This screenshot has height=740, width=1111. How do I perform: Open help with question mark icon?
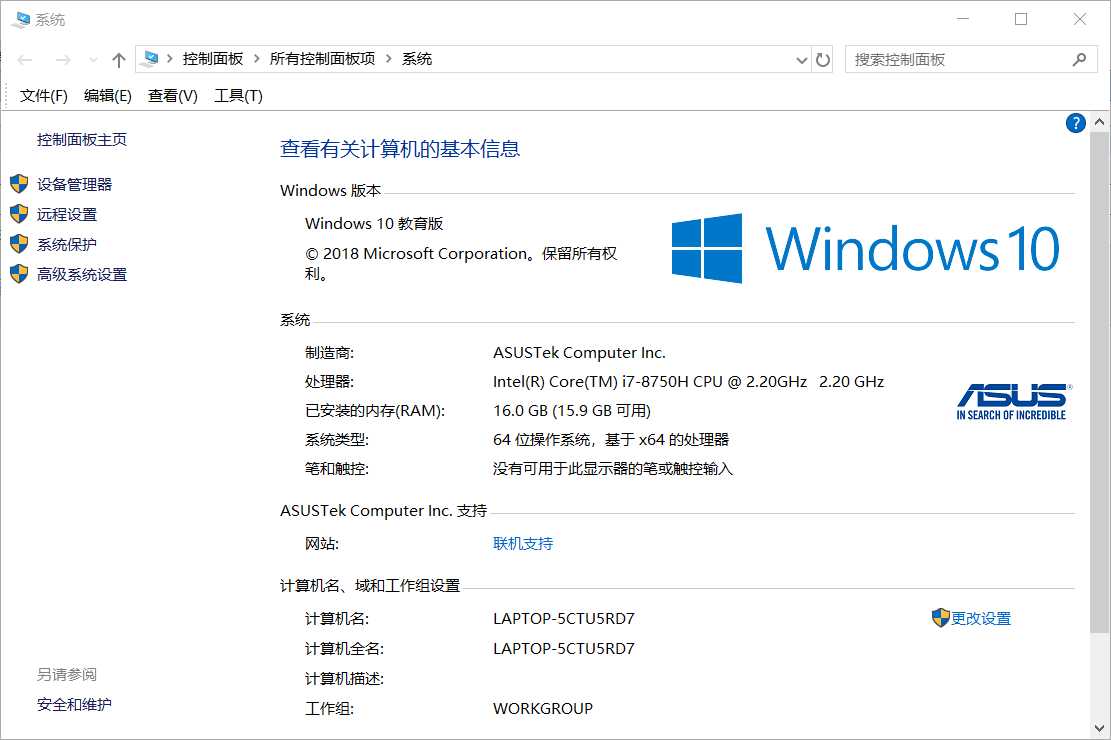coord(1076,123)
